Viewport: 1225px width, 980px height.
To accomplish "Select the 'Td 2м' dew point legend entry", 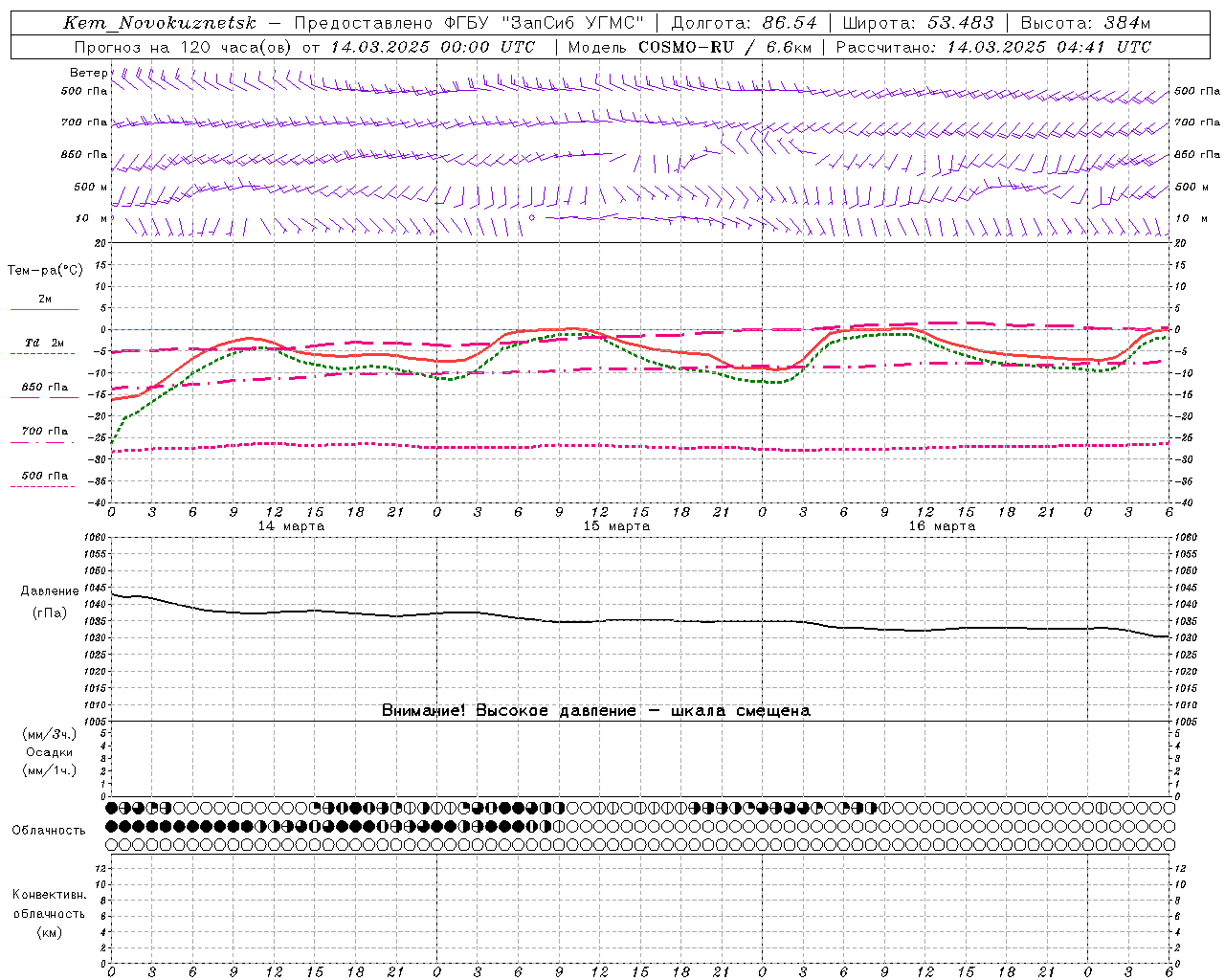I will click(x=44, y=343).
